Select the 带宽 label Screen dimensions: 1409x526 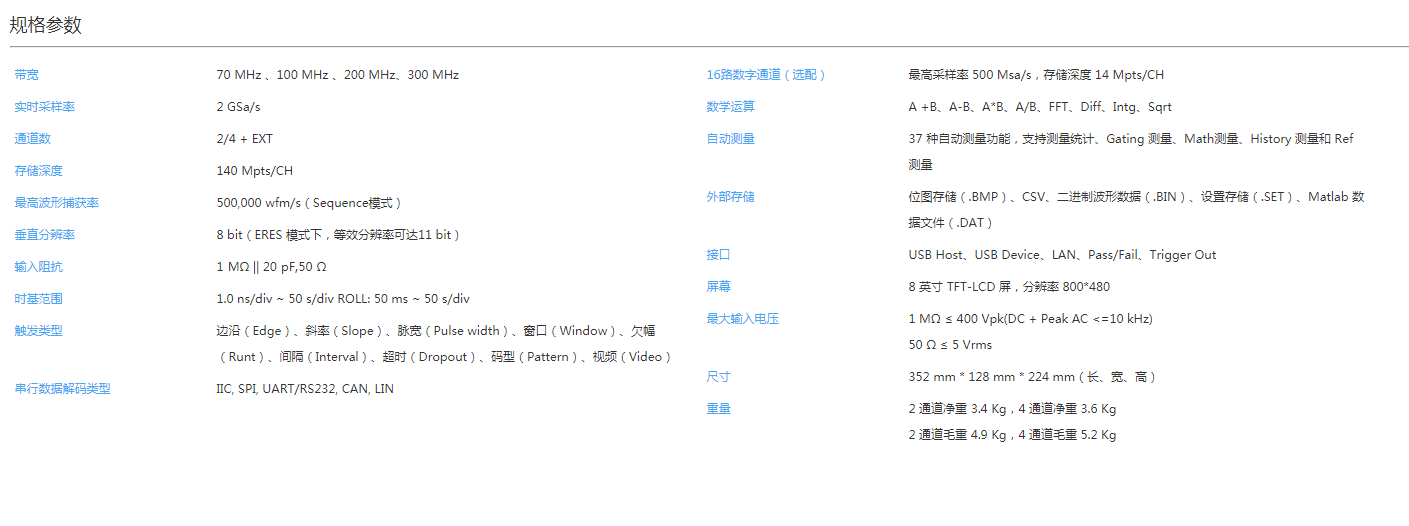(x=27, y=75)
